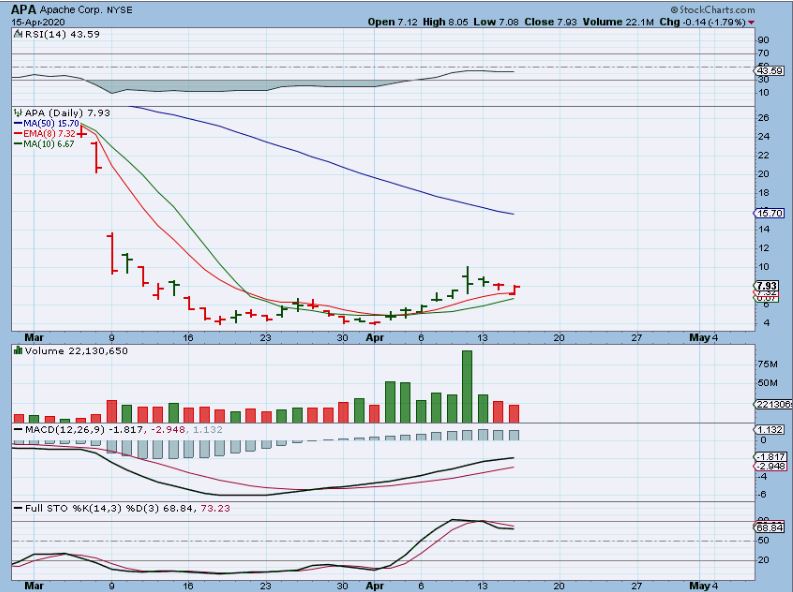Click the Open 7.12 value

[x=392, y=22]
